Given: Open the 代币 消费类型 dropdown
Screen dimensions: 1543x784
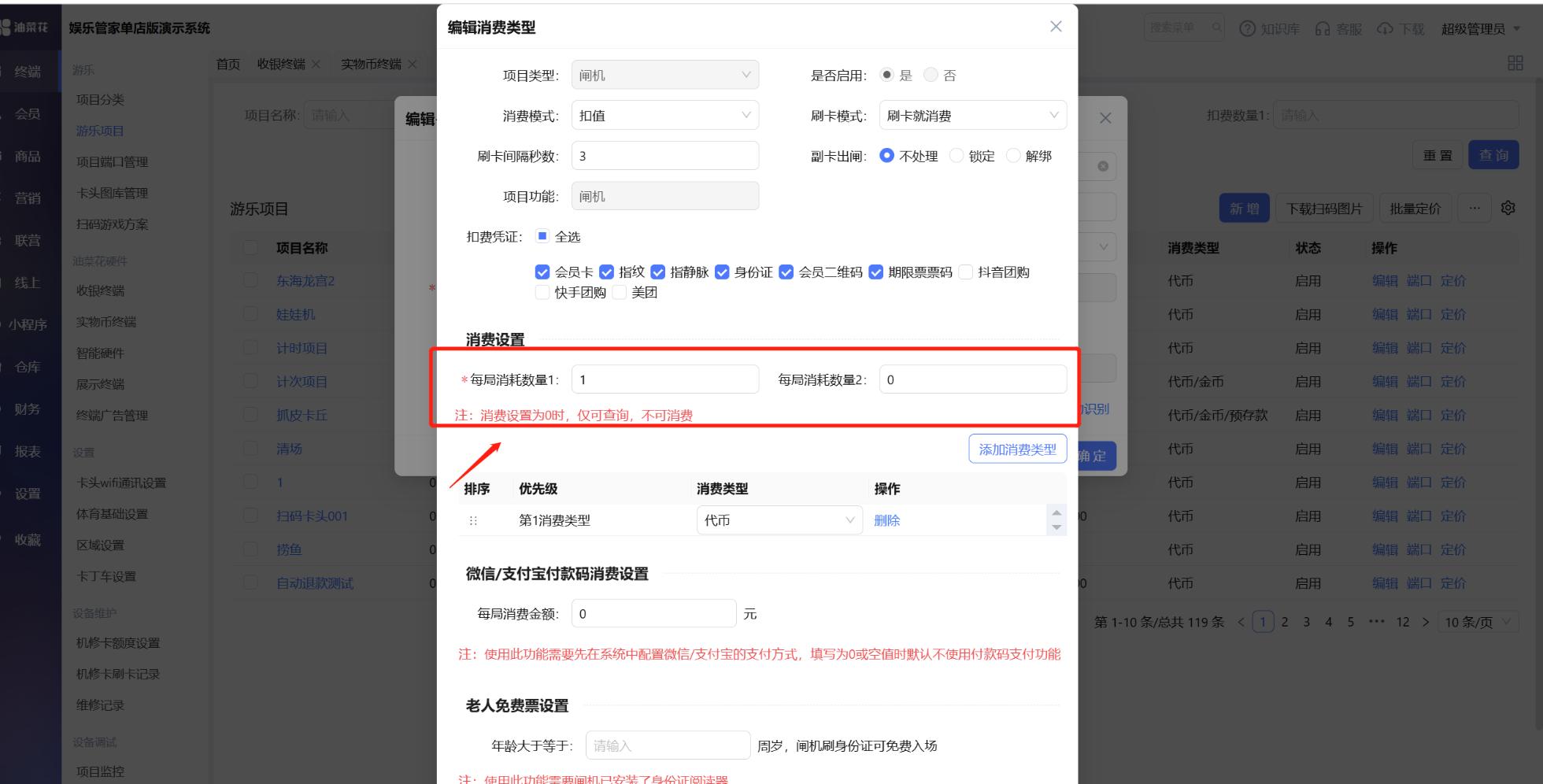Looking at the screenshot, I should [x=779, y=520].
